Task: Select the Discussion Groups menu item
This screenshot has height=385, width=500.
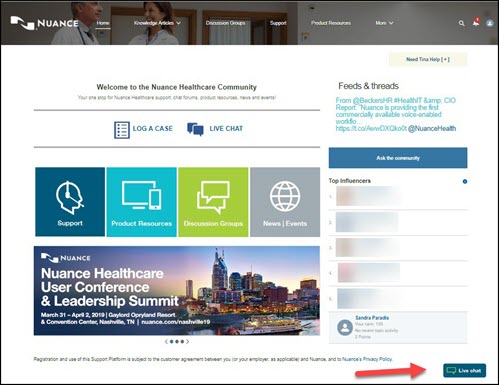Action: click(x=225, y=23)
